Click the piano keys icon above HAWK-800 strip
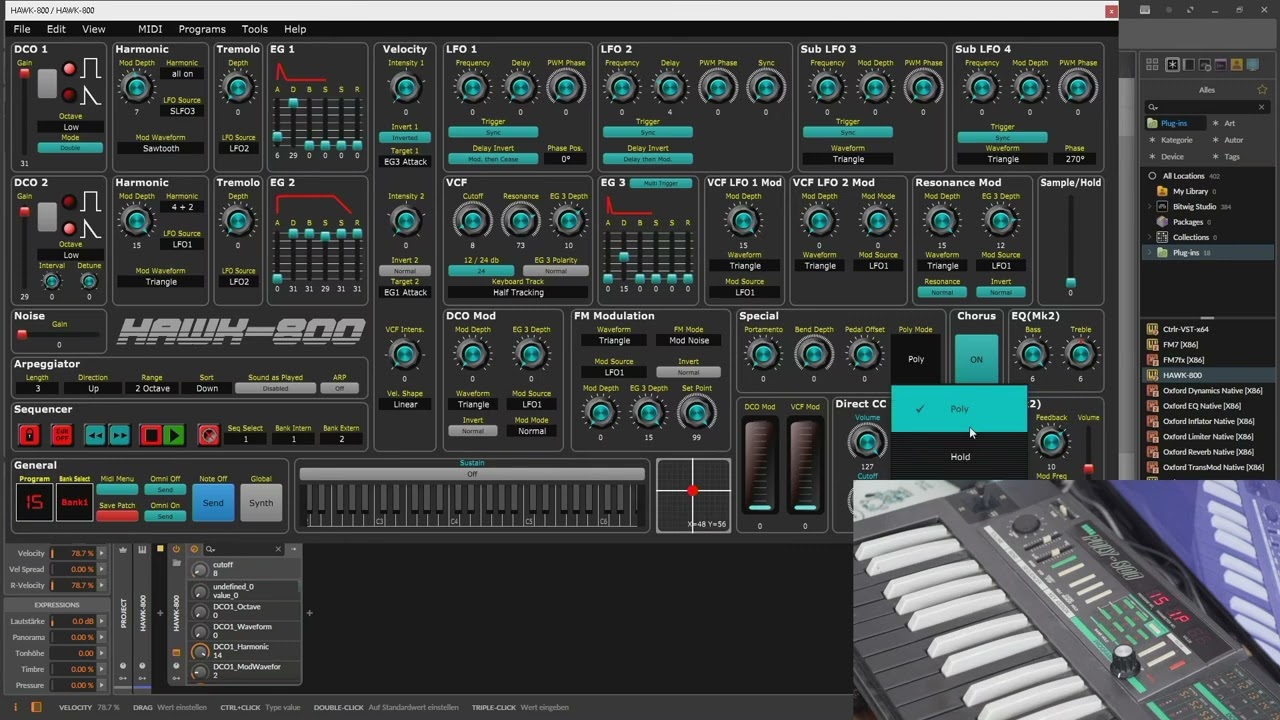Image resolution: width=1280 pixels, height=720 pixels. click(142, 549)
